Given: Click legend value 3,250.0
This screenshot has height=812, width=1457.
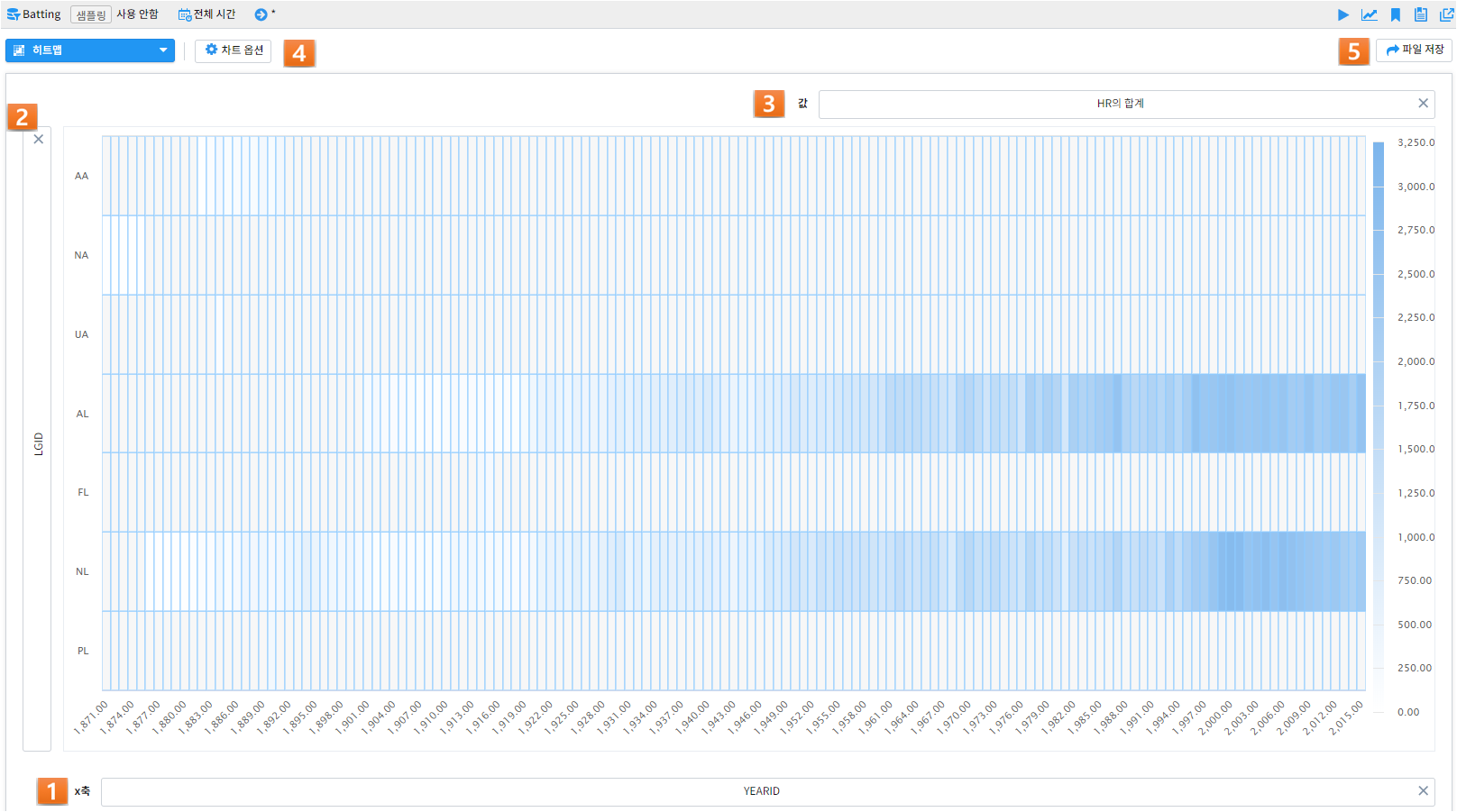Looking at the screenshot, I should (x=1416, y=142).
